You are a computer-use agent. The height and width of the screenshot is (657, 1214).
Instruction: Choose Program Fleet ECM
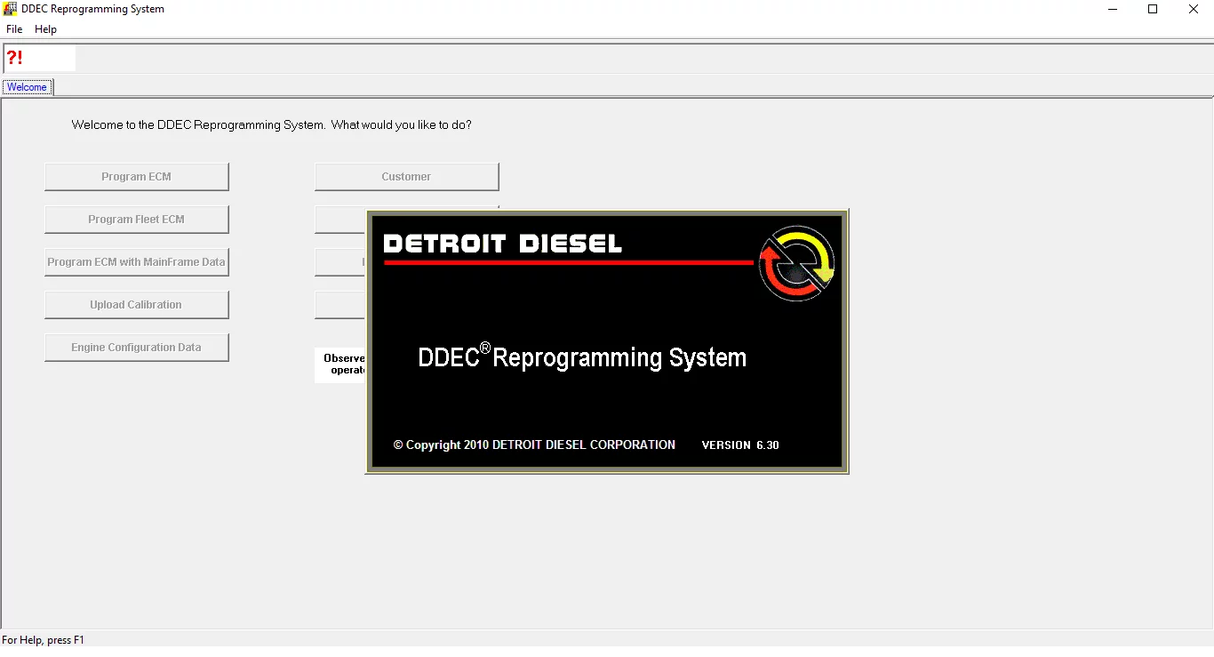[x=136, y=219]
